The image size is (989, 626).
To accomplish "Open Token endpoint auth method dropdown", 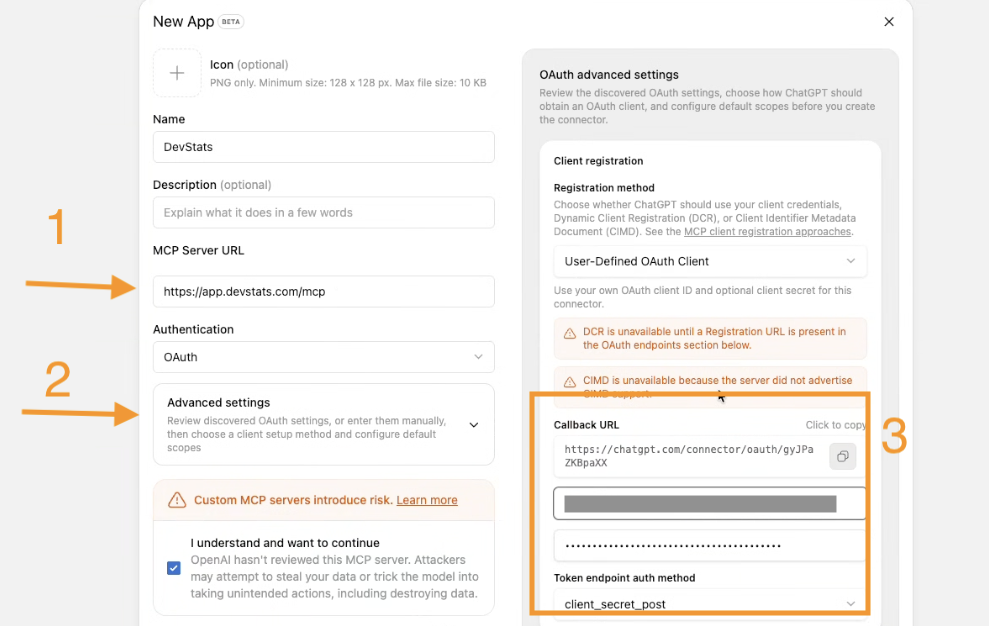I will pos(710,604).
